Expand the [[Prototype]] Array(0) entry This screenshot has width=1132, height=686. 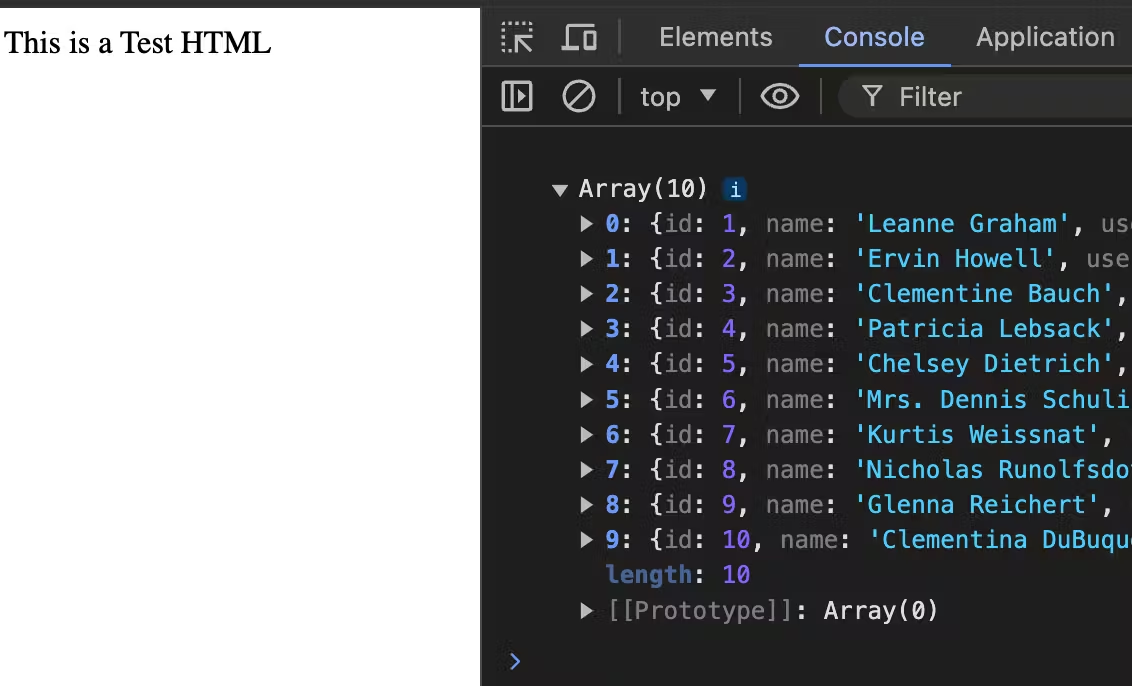click(587, 610)
